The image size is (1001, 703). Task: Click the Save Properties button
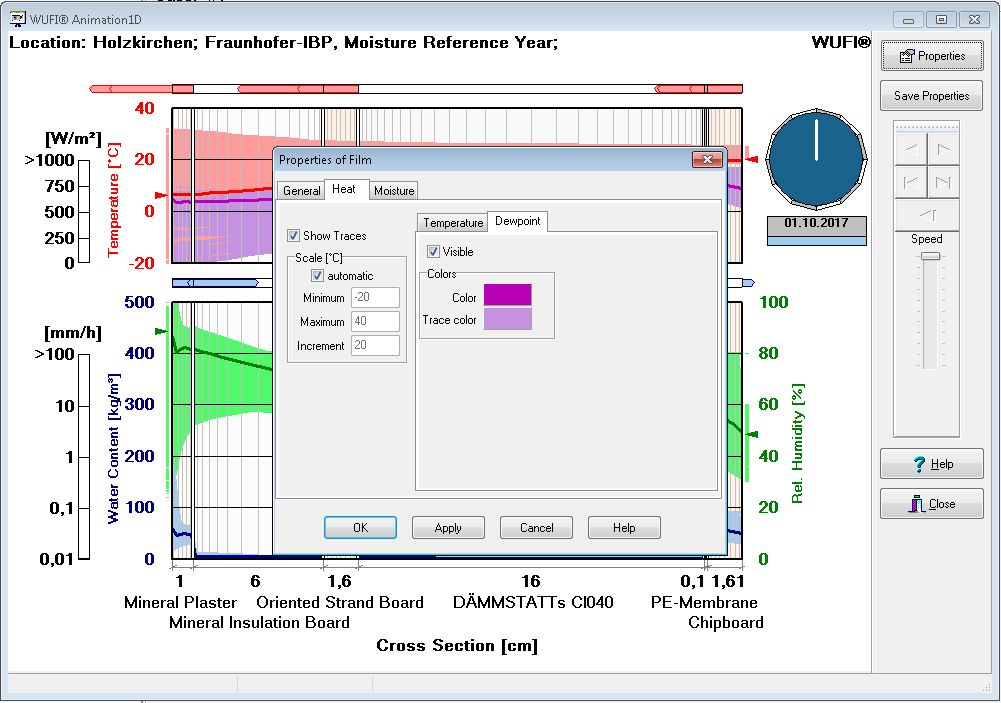click(x=931, y=96)
